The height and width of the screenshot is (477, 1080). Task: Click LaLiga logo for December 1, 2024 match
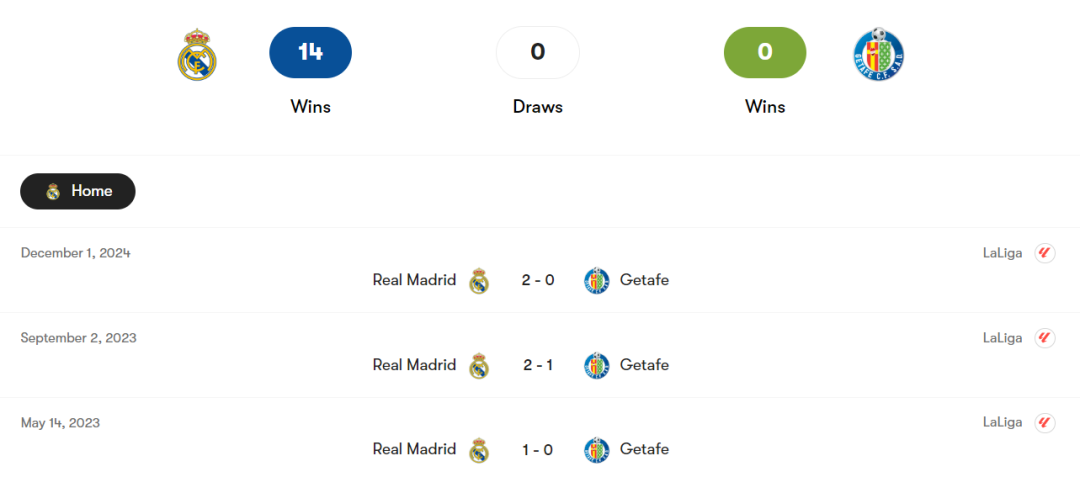click(1045, 253)
